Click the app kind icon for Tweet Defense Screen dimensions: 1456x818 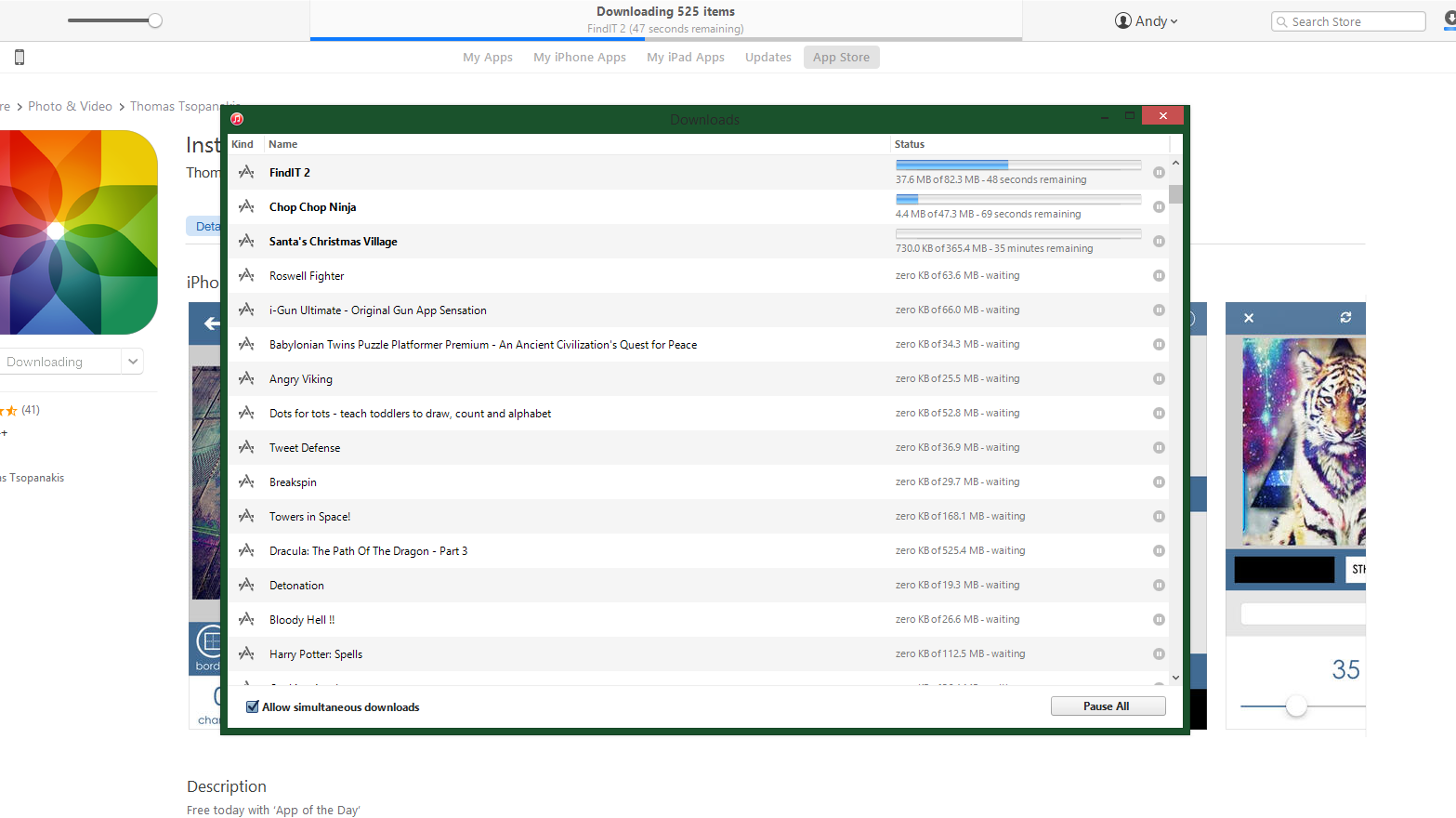[246, 447]
